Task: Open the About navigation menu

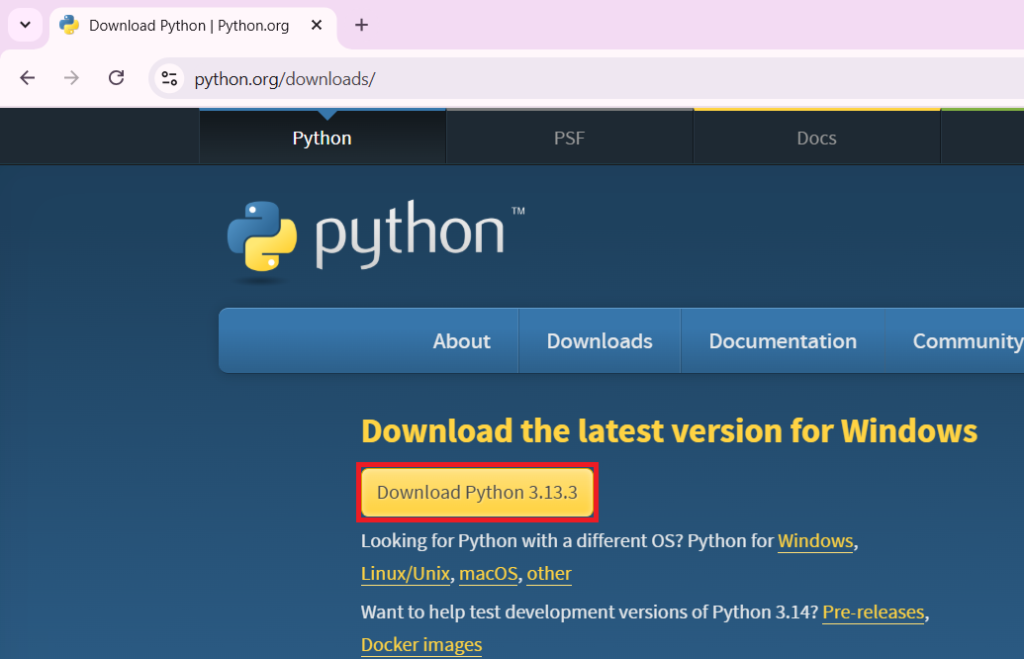Action: tap(461, 341)
